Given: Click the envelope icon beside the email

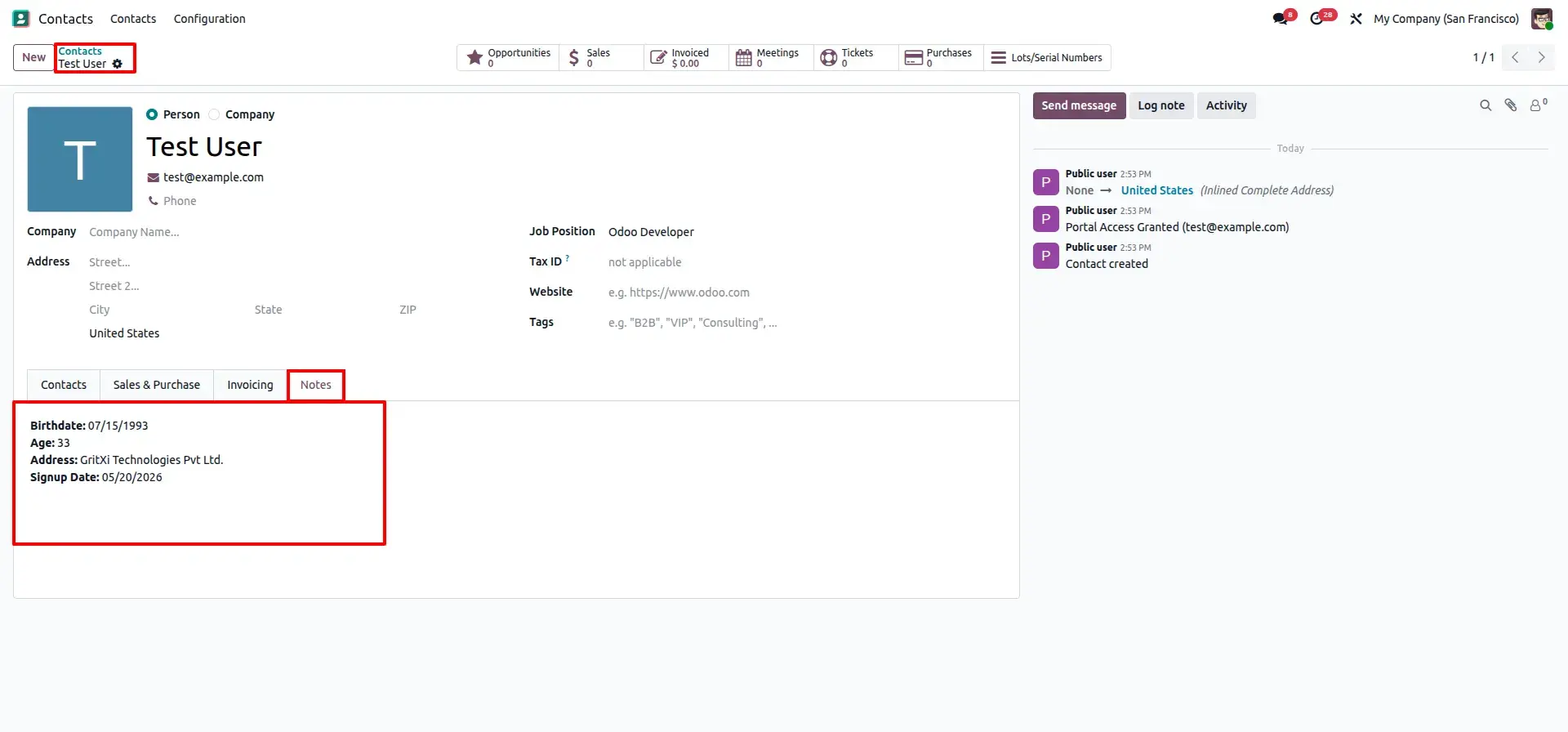Looking at the screenshot, I should (153, 177).
